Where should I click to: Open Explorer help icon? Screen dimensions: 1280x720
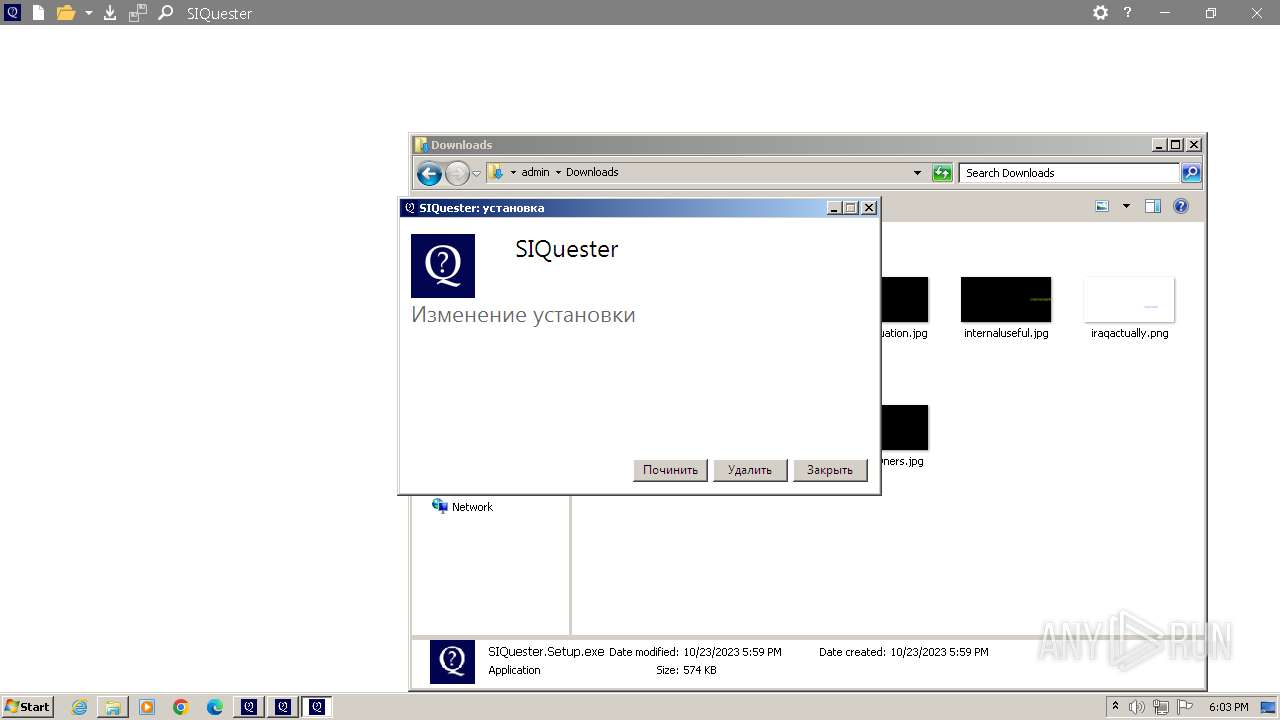pyautogui.click(x=1180, y=206)
